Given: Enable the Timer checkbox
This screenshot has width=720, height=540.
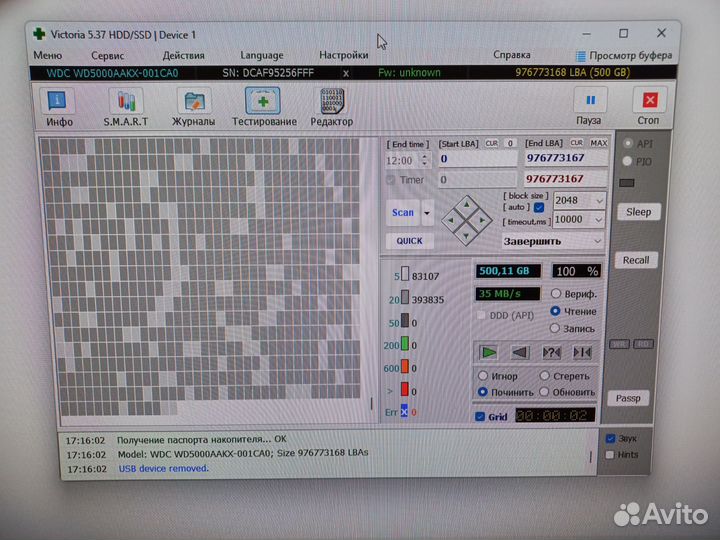Looking at the screenshot, I should pos(391,180).
